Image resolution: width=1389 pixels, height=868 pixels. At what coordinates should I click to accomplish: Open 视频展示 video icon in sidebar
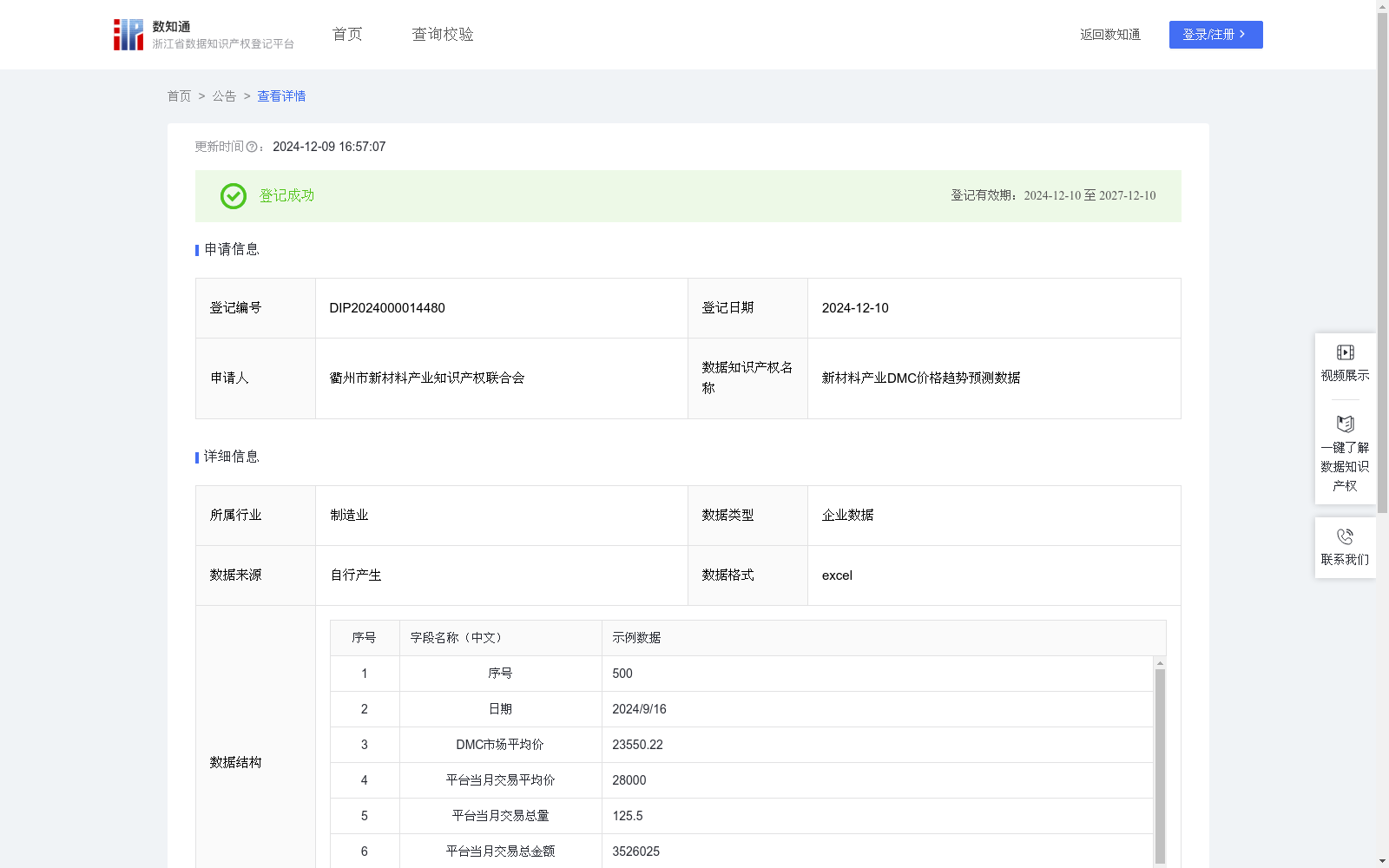click(x=1345, y=352)
